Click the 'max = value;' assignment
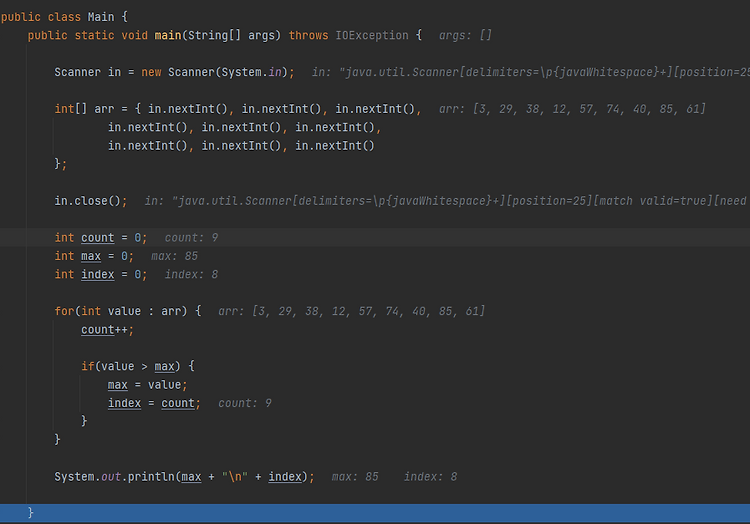Screen dimensions: 750x524 [x=147, y=385]
